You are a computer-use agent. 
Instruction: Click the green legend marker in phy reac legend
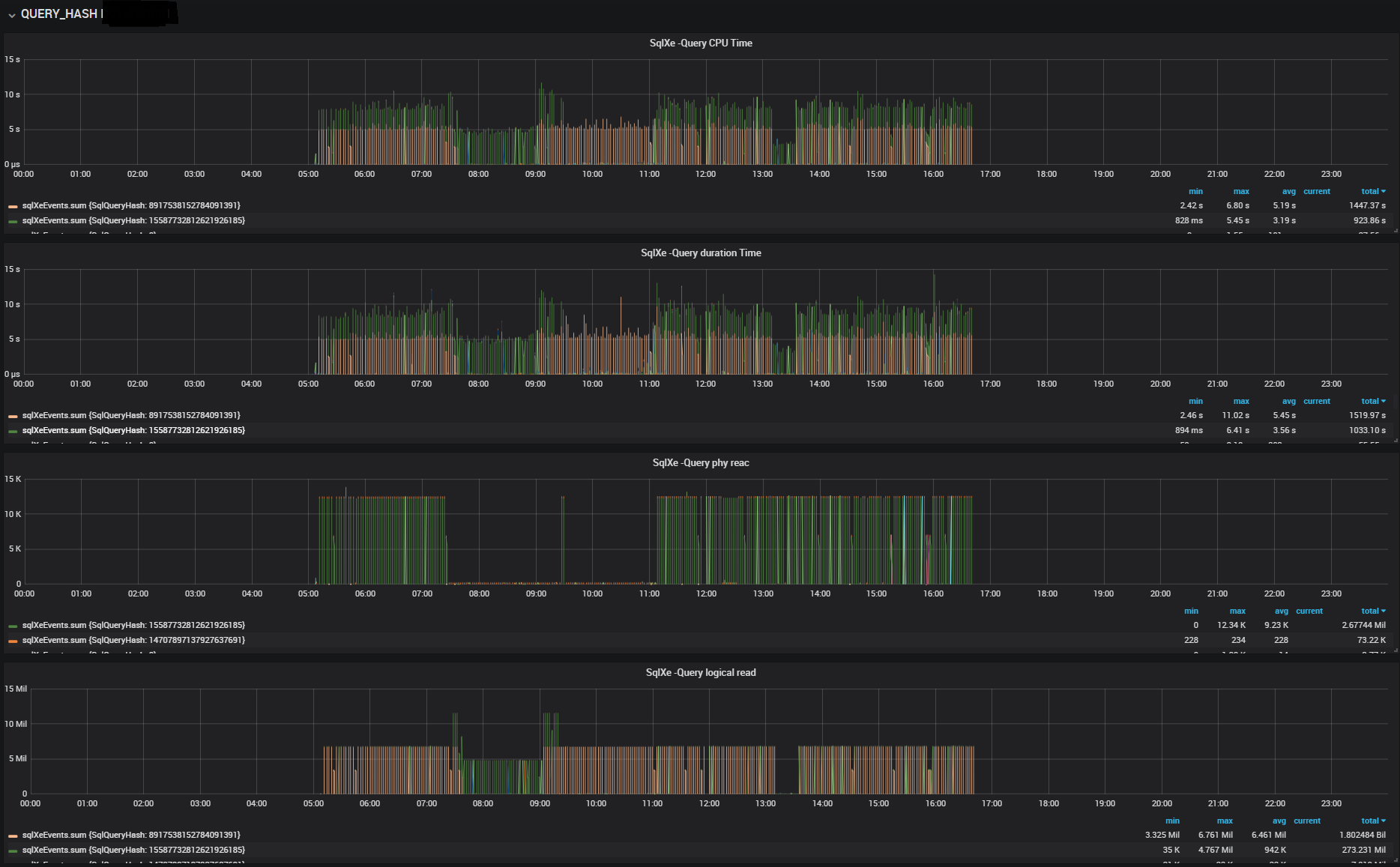pyautogui.click(x=12, y=625)
